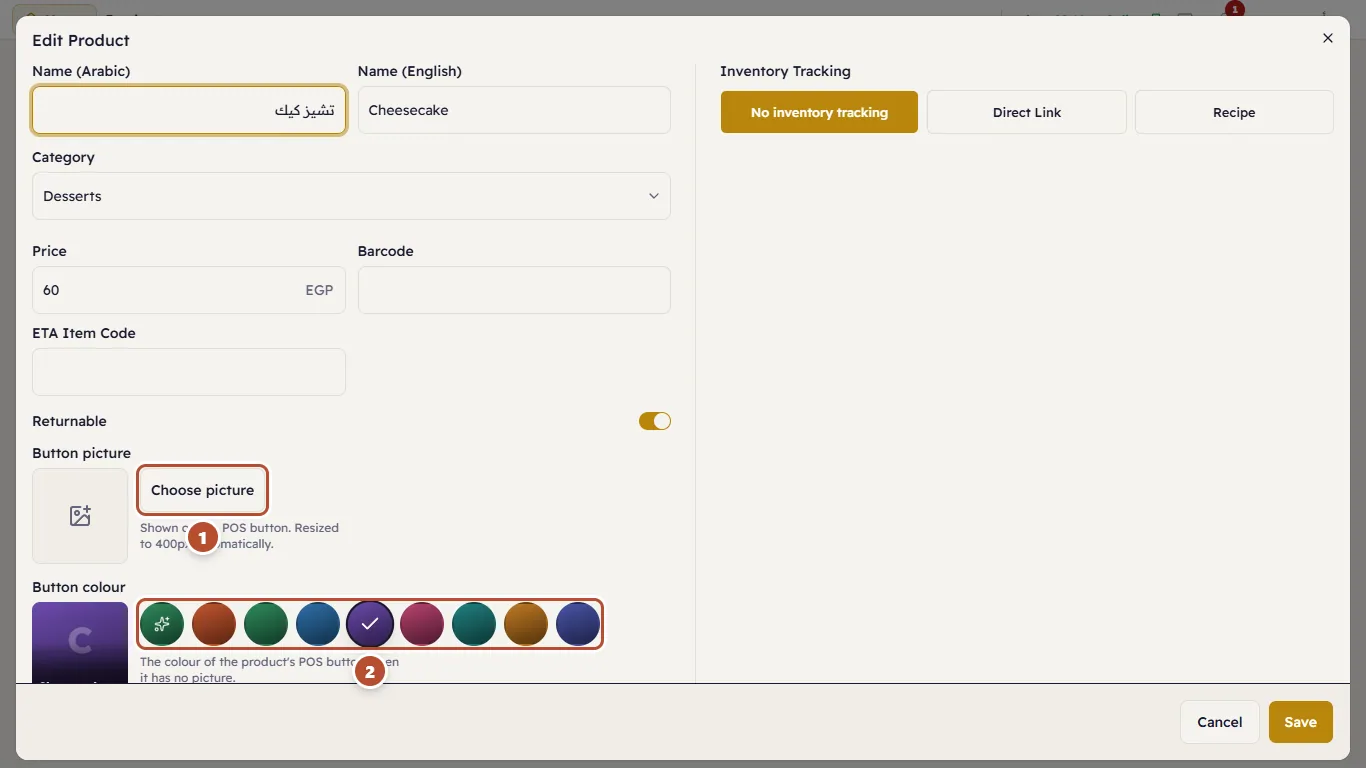Click the Name (English) field containing Cheesecake
Viewport: 1366px width, 768px height.
pyautogui.click(x=514, y=110)
